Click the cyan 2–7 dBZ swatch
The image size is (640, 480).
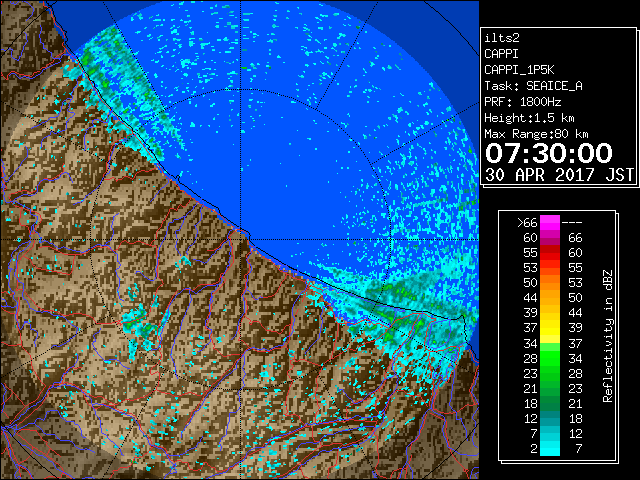(550, 448)
